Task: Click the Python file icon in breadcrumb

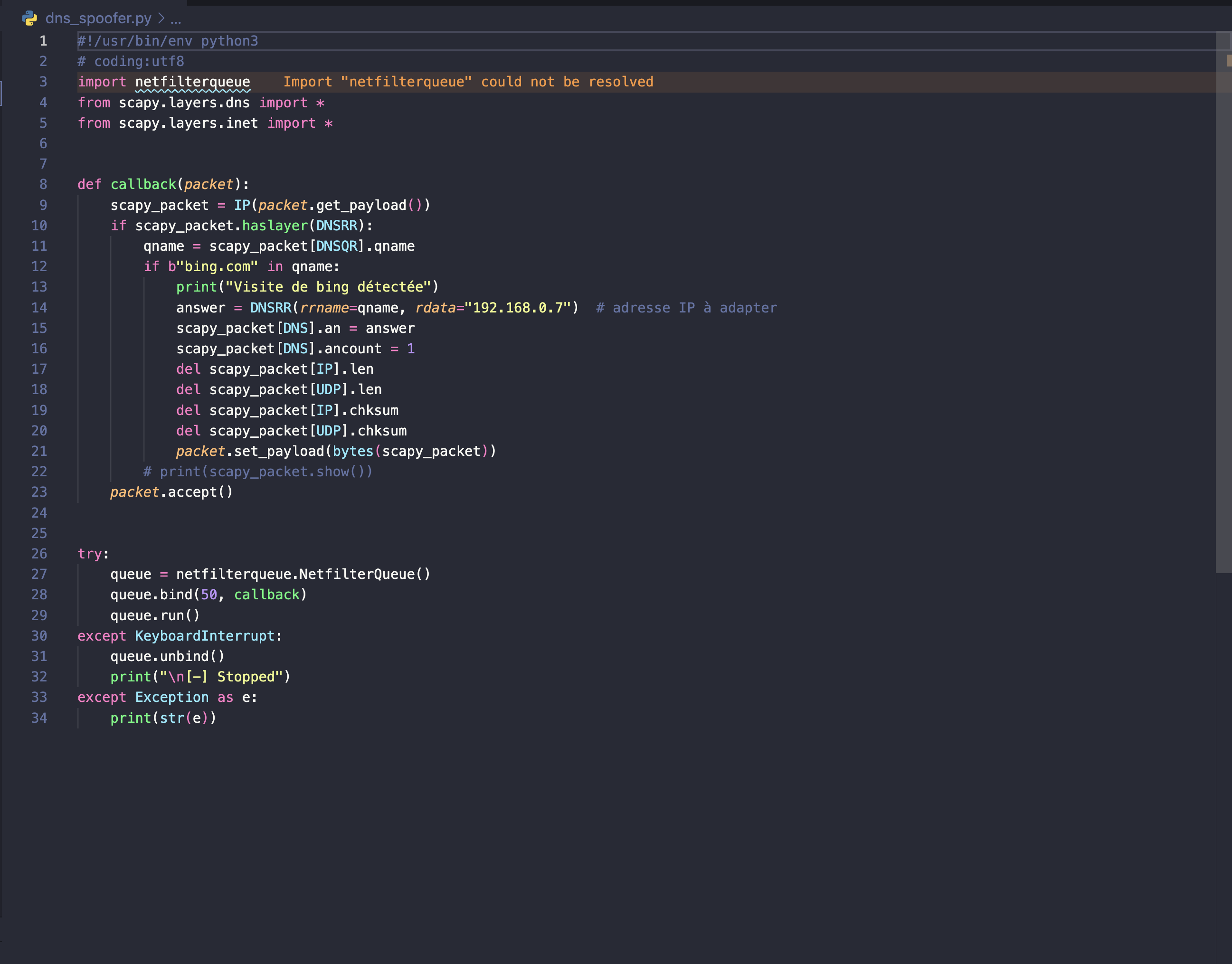Action: [x=29, y=19]
